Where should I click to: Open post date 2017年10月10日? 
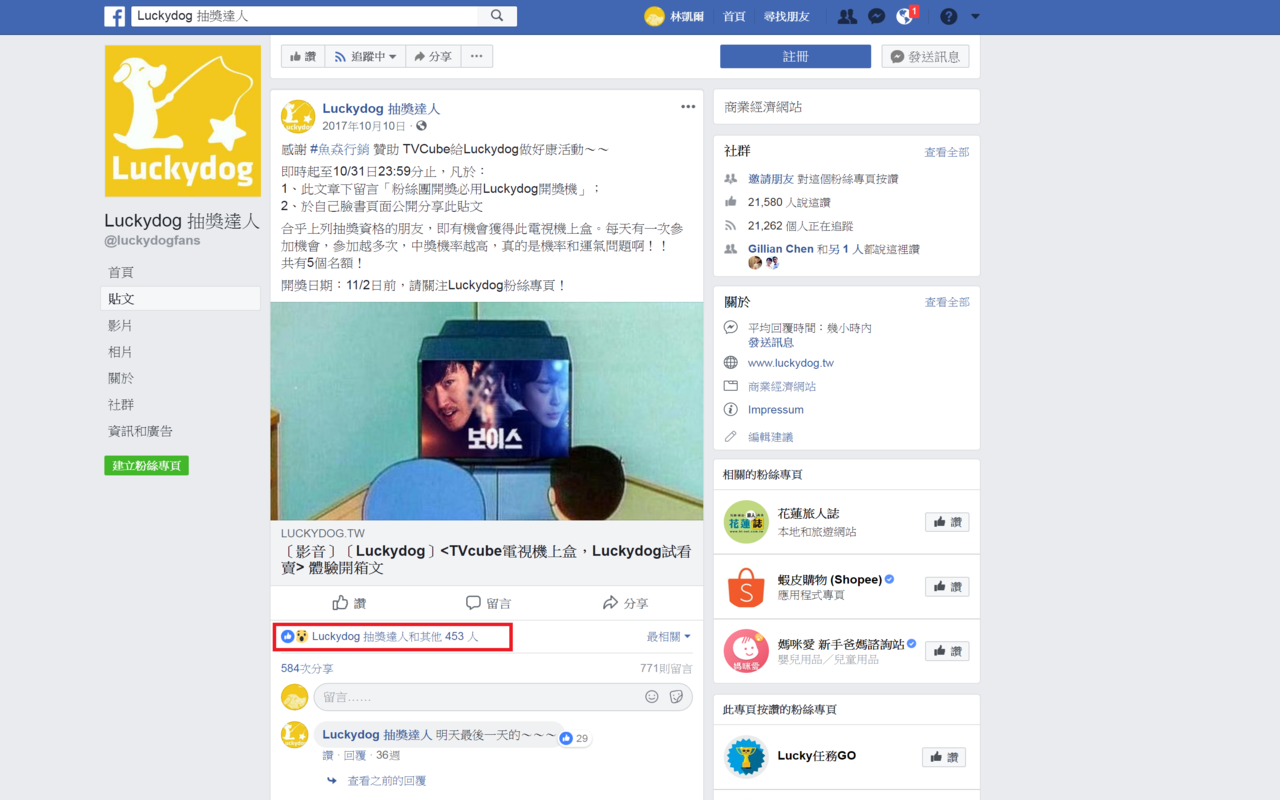point(364,126)
